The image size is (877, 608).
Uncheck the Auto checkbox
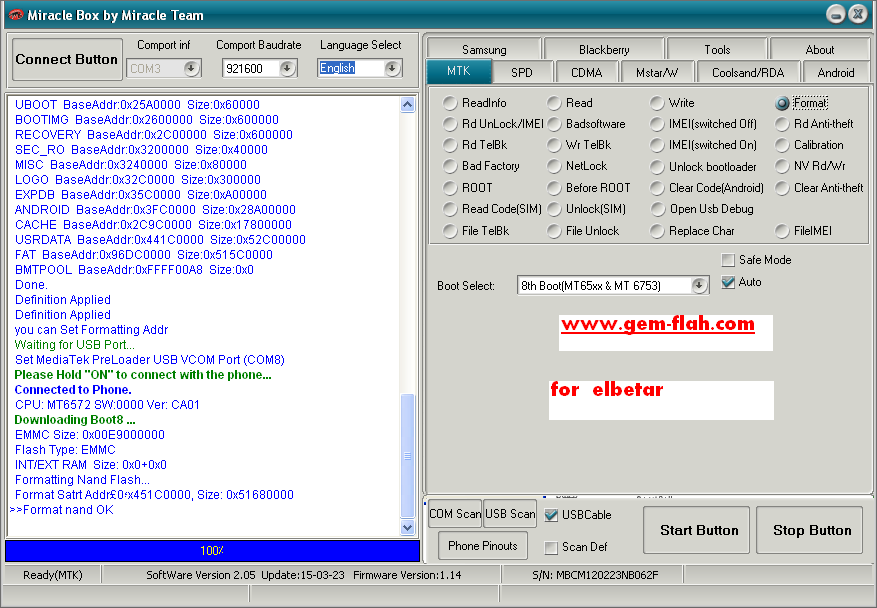point(728,282)
